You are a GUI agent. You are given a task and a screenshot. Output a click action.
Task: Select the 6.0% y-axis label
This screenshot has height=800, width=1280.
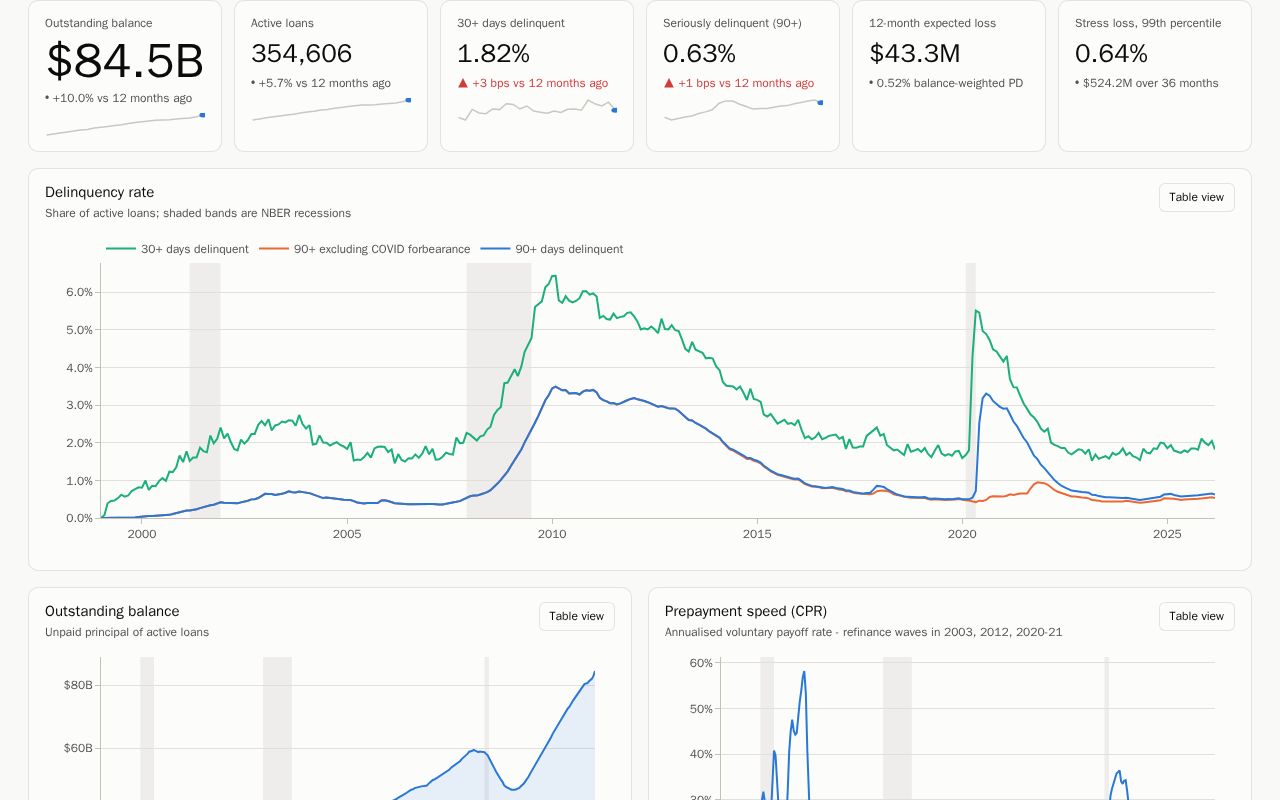(x=79, y=292)
